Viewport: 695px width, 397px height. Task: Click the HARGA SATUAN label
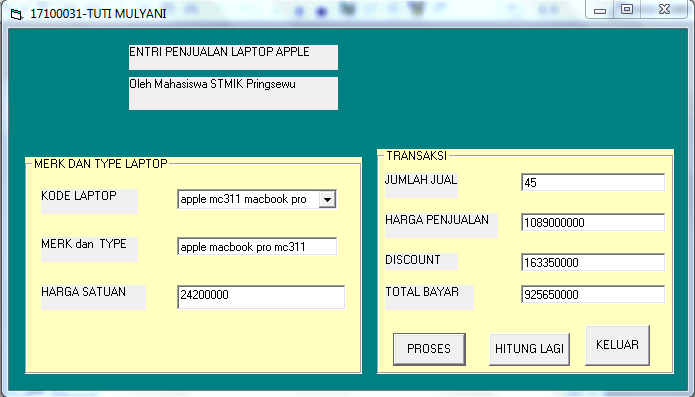[x=93, y=297]
